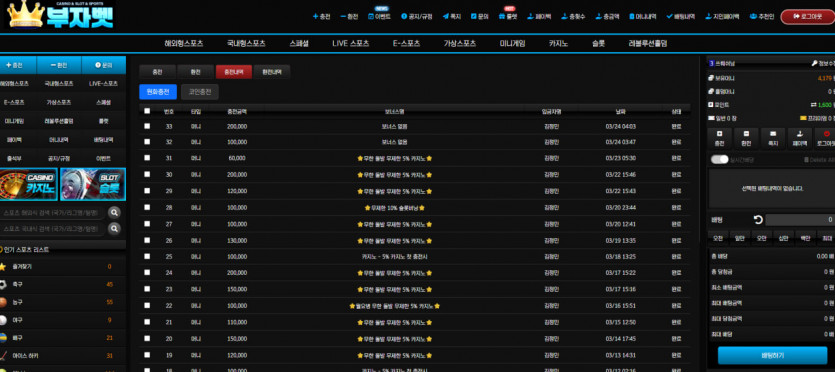
Task: Click the reset arrow icon beside the bet amount
Action: point(758,219)
